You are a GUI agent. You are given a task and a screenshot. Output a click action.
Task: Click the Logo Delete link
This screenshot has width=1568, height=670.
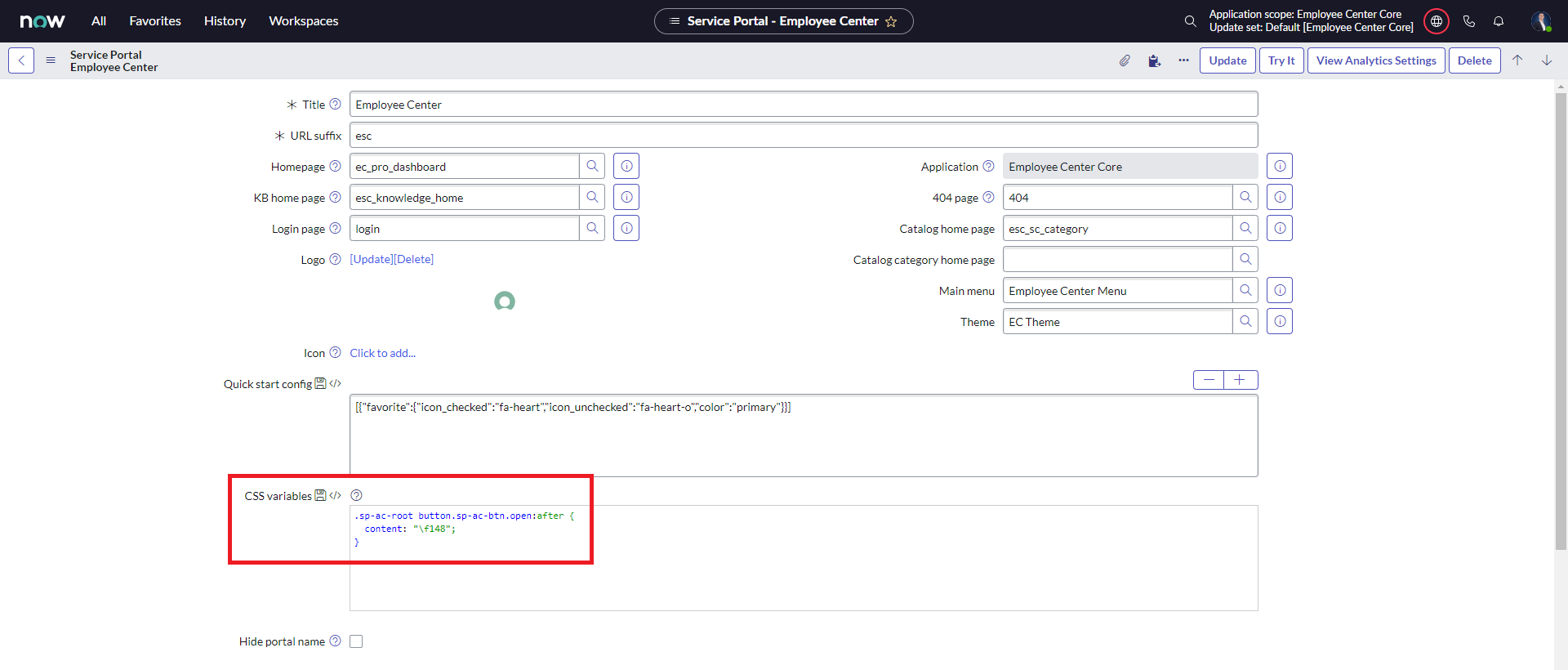pyautogui.click(x=414, y=259)
